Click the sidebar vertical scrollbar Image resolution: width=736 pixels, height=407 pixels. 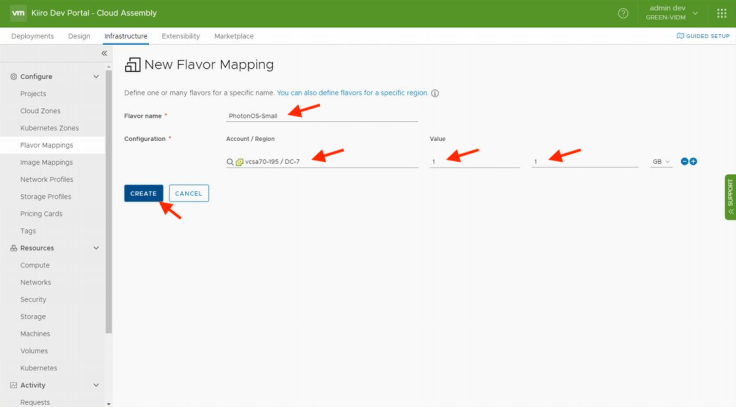[x=109, y=202]
